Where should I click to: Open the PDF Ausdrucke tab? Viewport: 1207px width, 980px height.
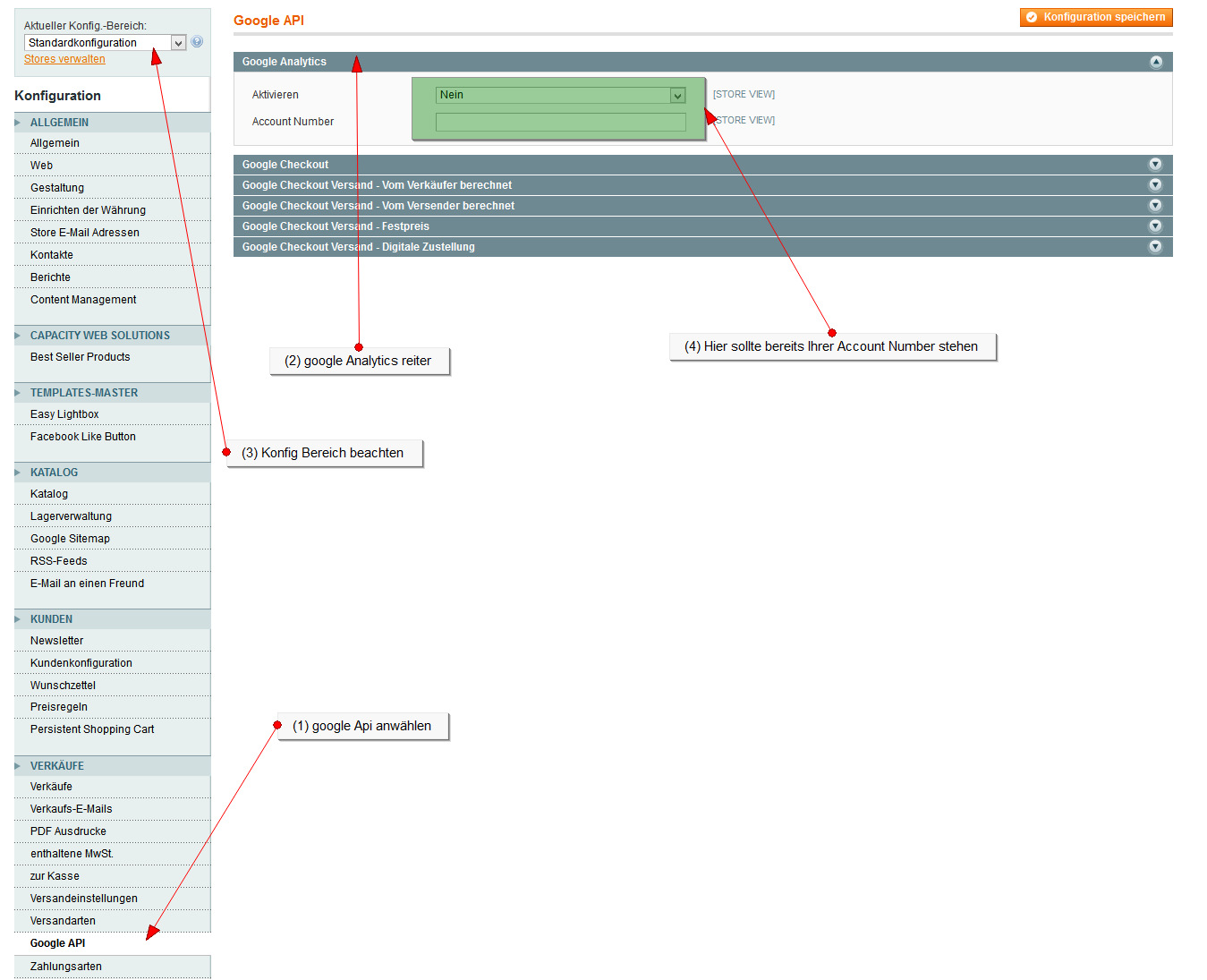coord(112,831)
